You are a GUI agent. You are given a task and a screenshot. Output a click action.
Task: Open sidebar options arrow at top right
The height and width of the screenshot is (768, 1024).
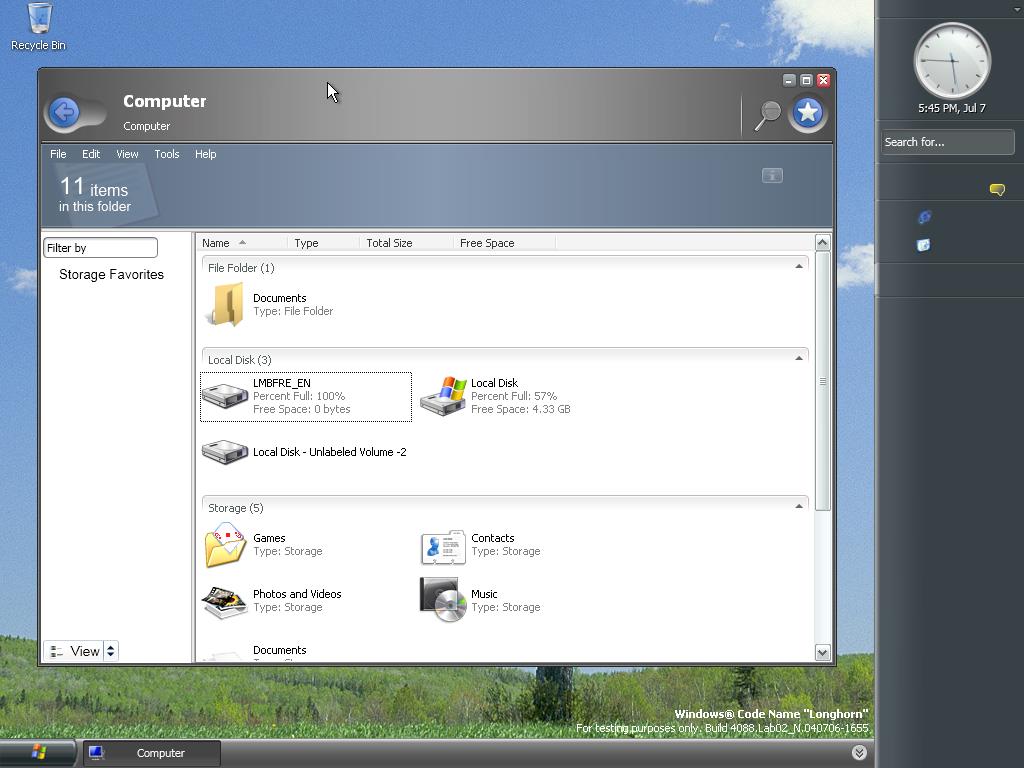tap(1017, 8)
